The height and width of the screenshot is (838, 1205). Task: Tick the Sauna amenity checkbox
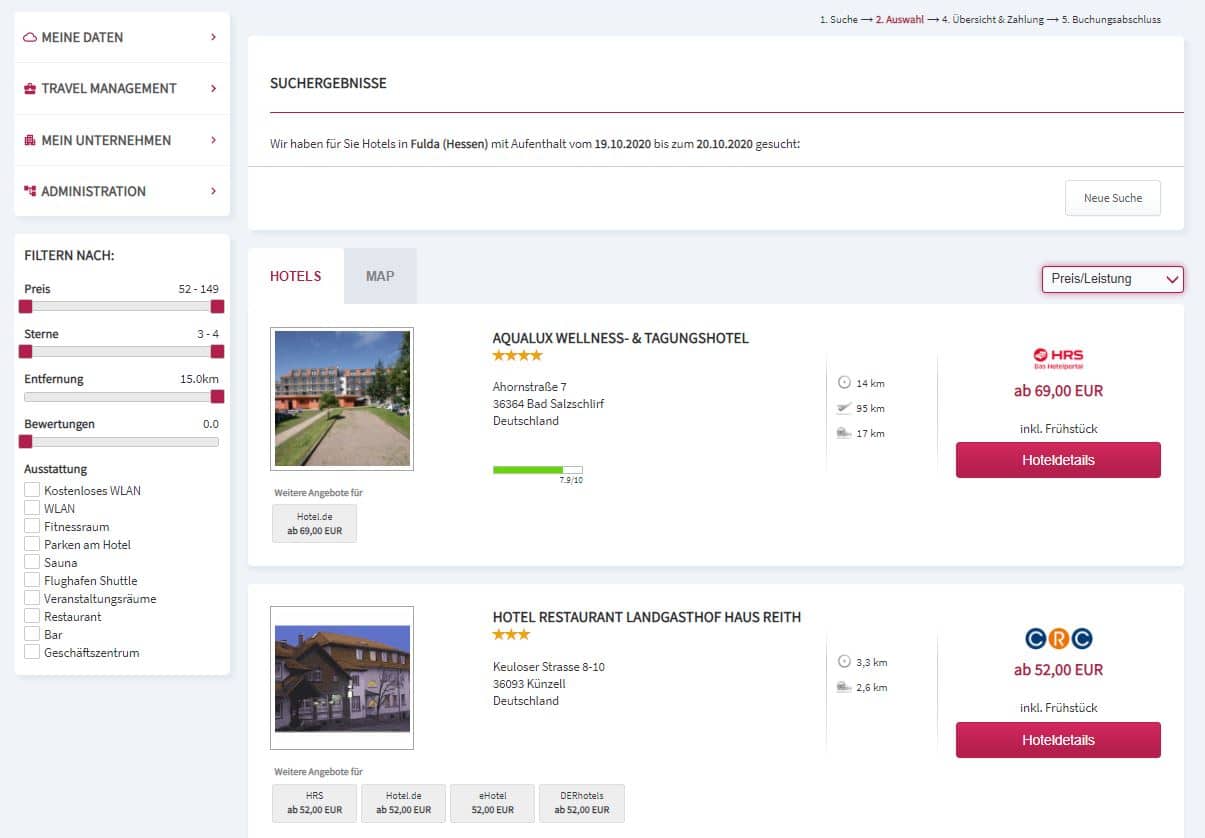33,562
